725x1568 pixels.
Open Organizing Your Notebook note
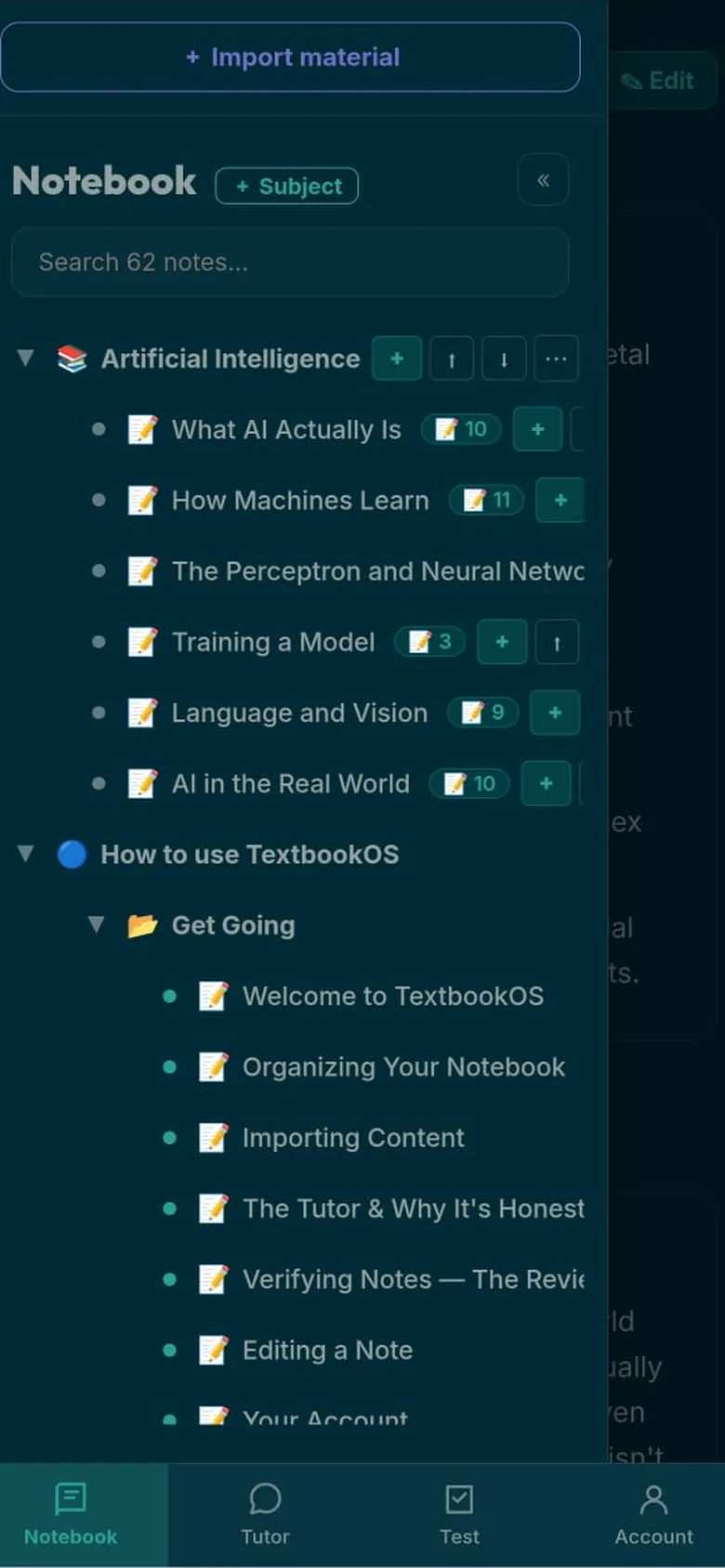coord(403,1066)
